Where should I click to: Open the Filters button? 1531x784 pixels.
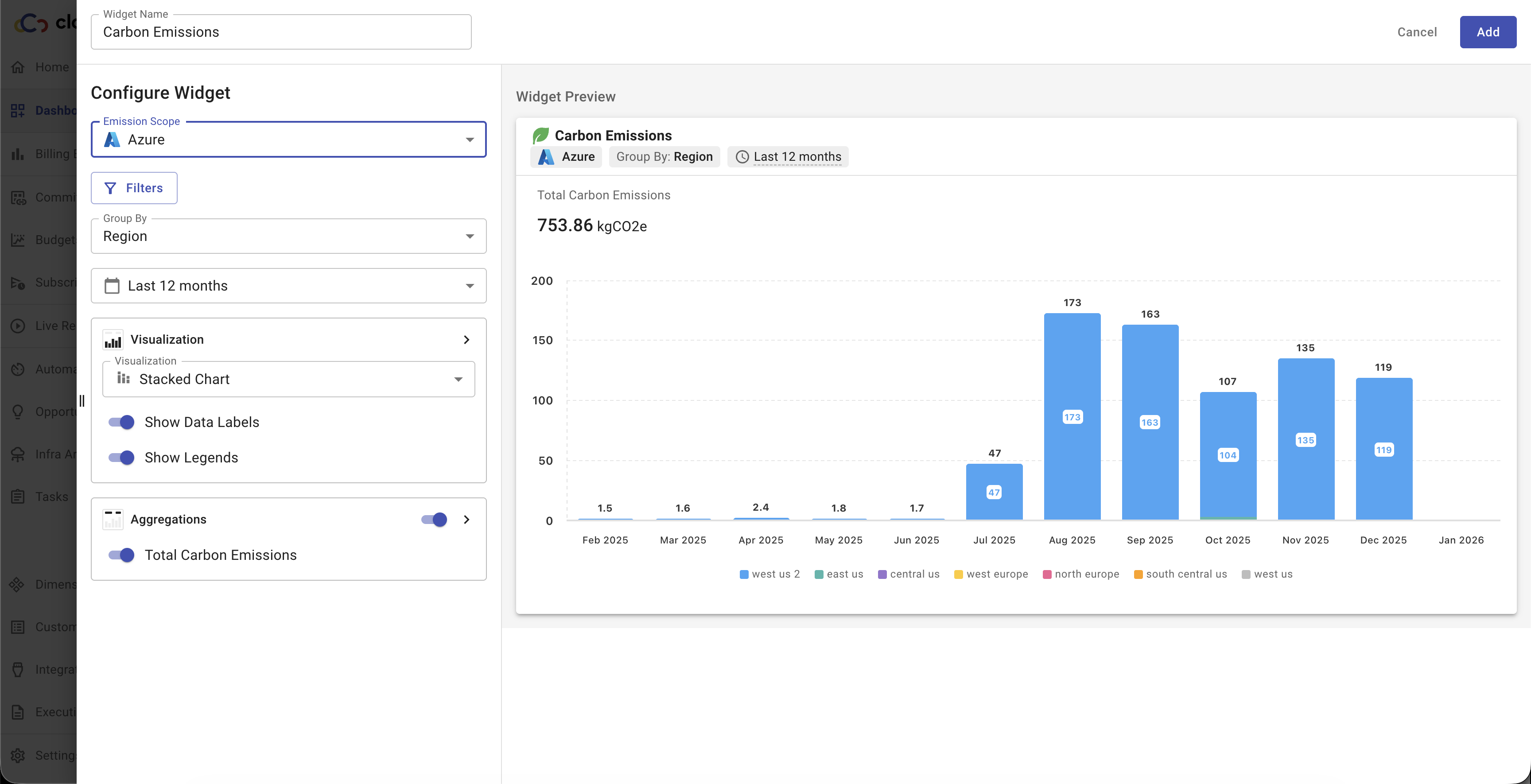point(134,188)
